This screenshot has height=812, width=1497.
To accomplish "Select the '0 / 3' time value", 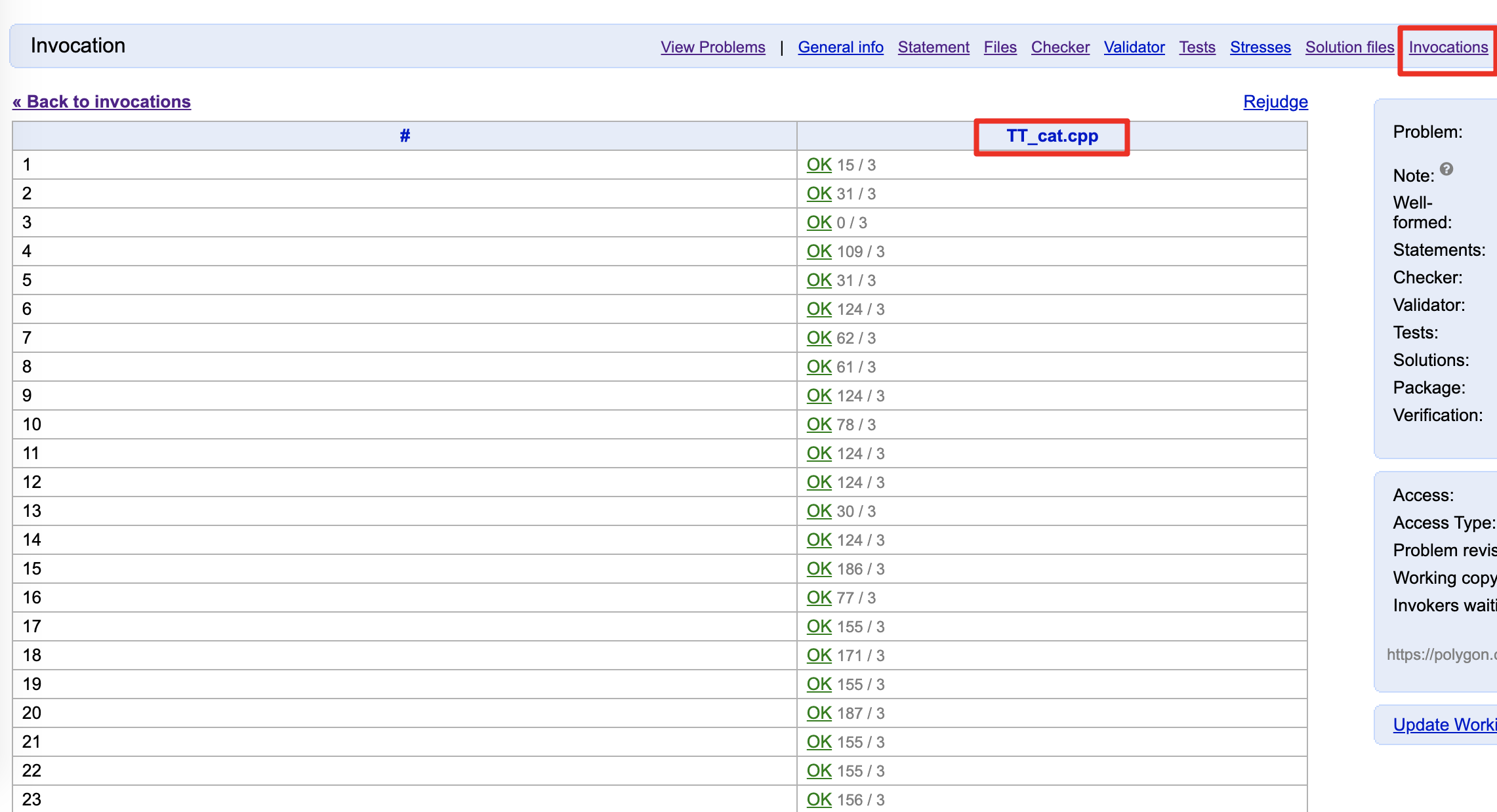I will point(851,223).
